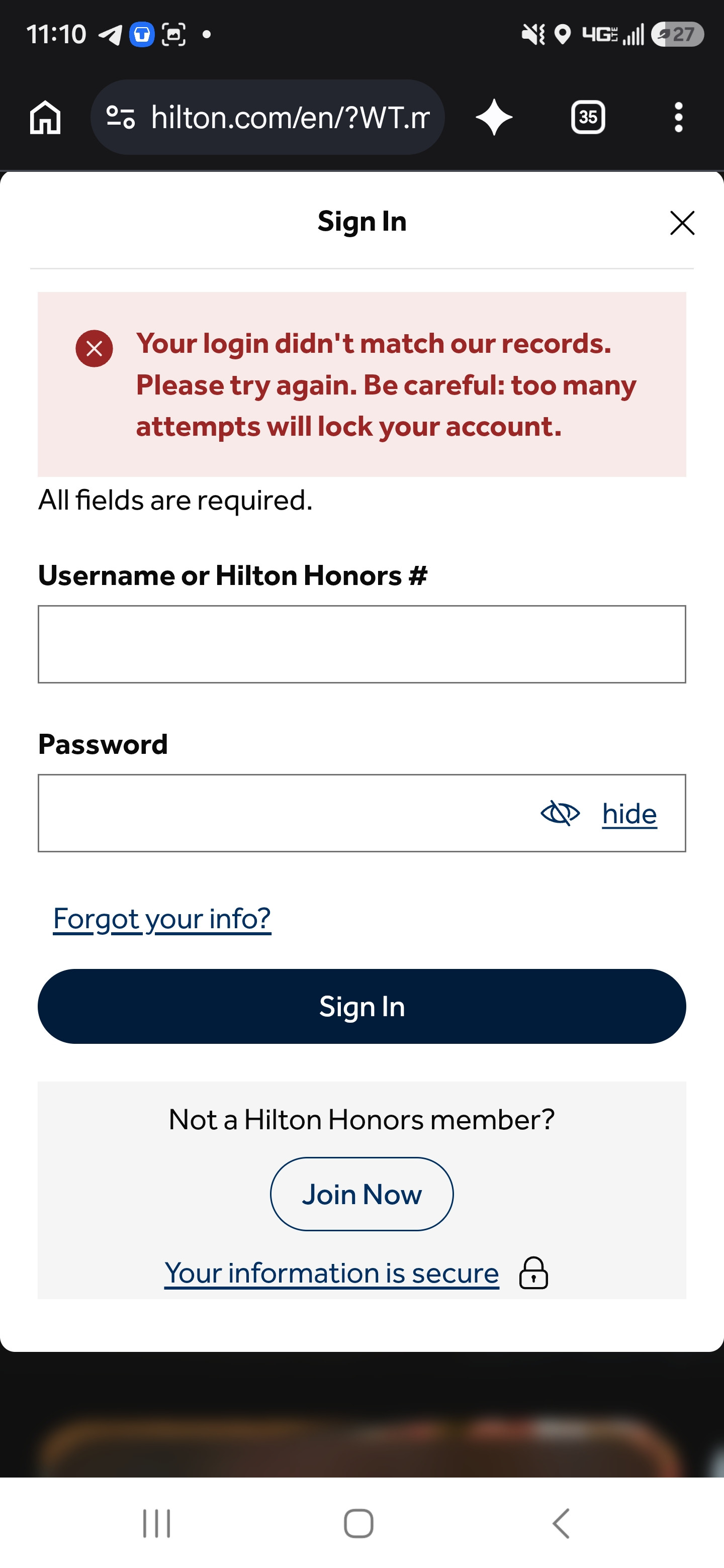Tap the red error icon in the alert
Image resolution: width=724 pixels, height=1568 pixels.
(x=95, y=348)
